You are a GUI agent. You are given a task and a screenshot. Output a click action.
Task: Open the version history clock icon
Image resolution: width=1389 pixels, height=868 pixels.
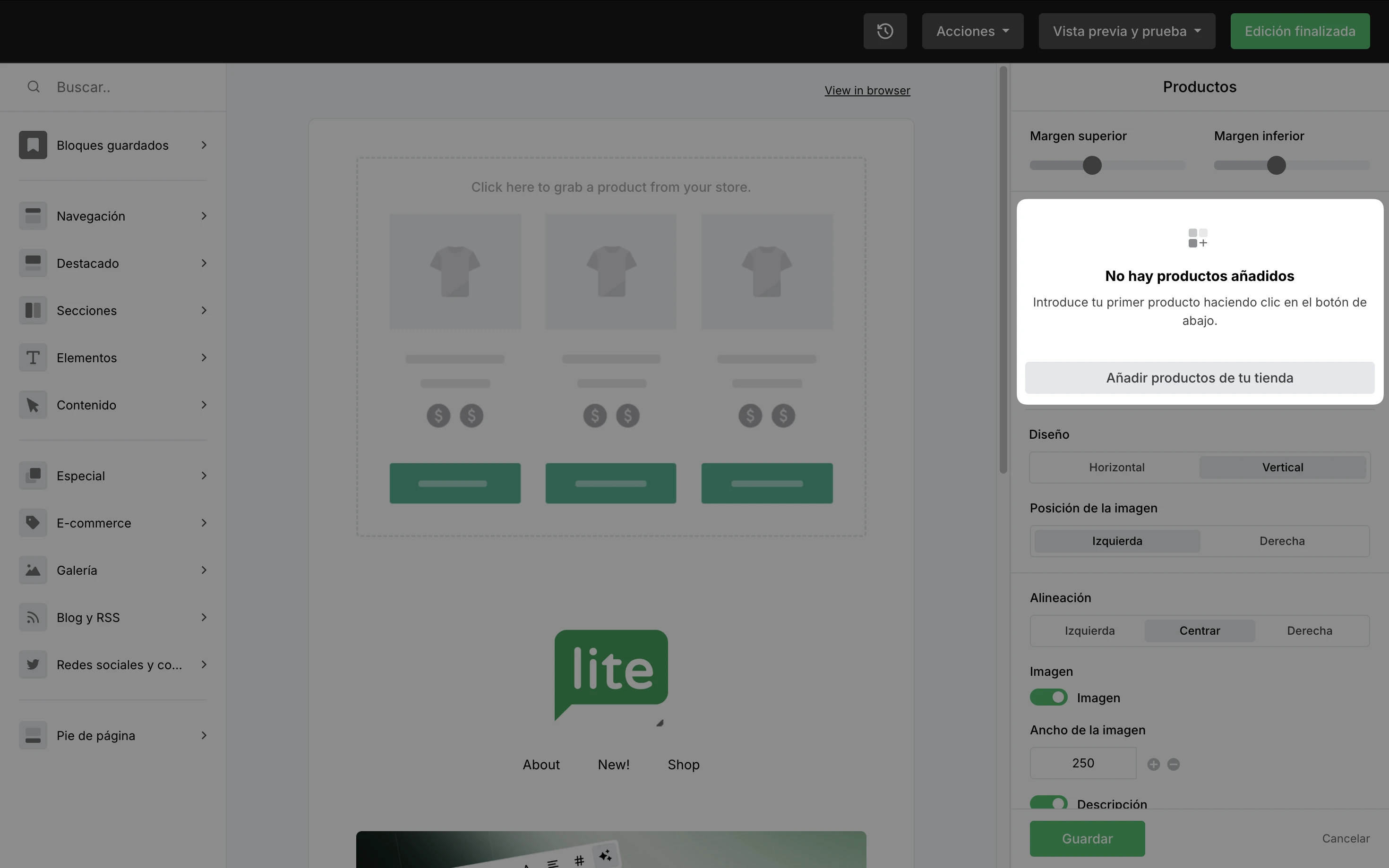click(885, 31)
